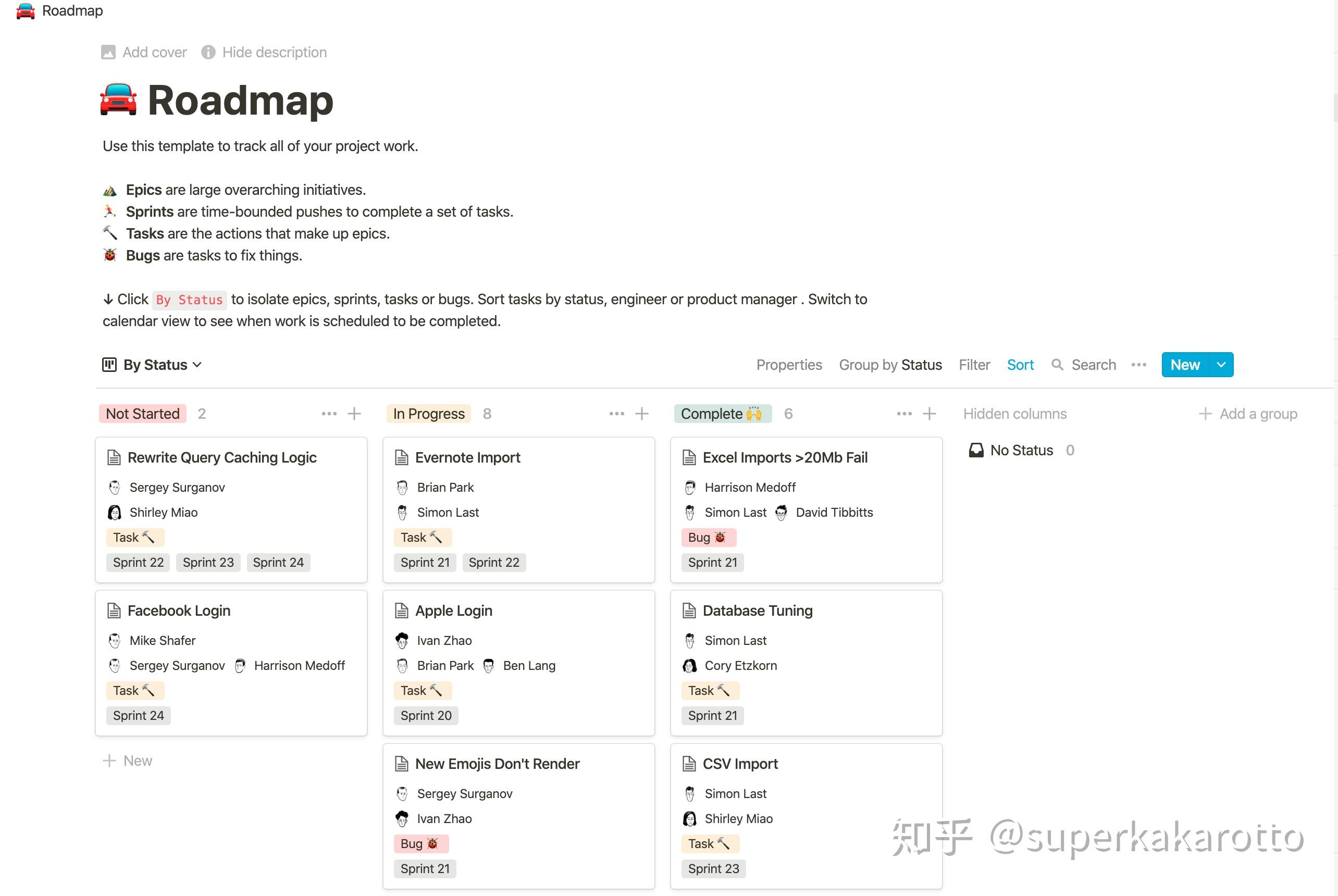Open the Filter menu

point(974,365)
